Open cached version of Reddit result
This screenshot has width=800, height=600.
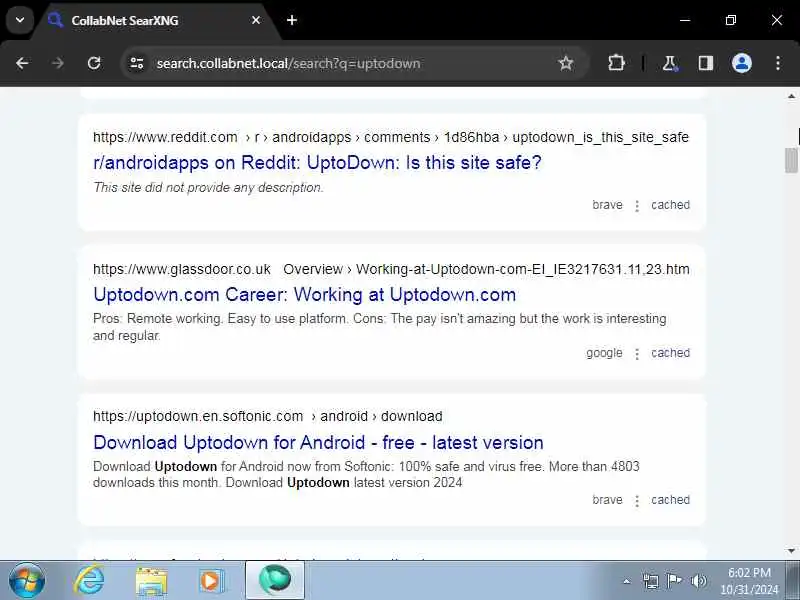(x=670, y=205)
